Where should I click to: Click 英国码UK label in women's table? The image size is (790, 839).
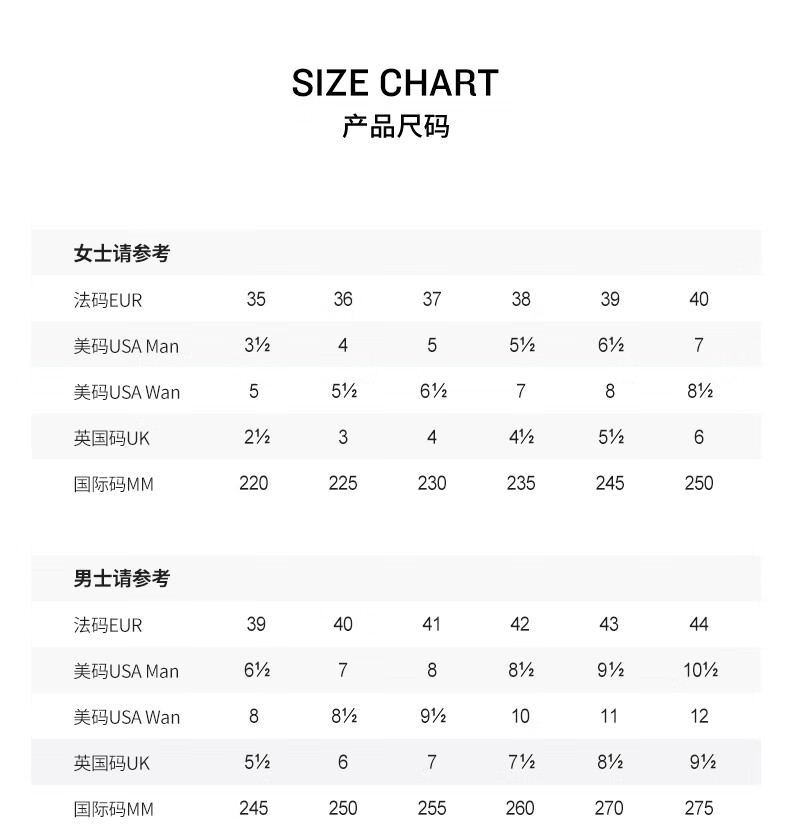(112, 438)
